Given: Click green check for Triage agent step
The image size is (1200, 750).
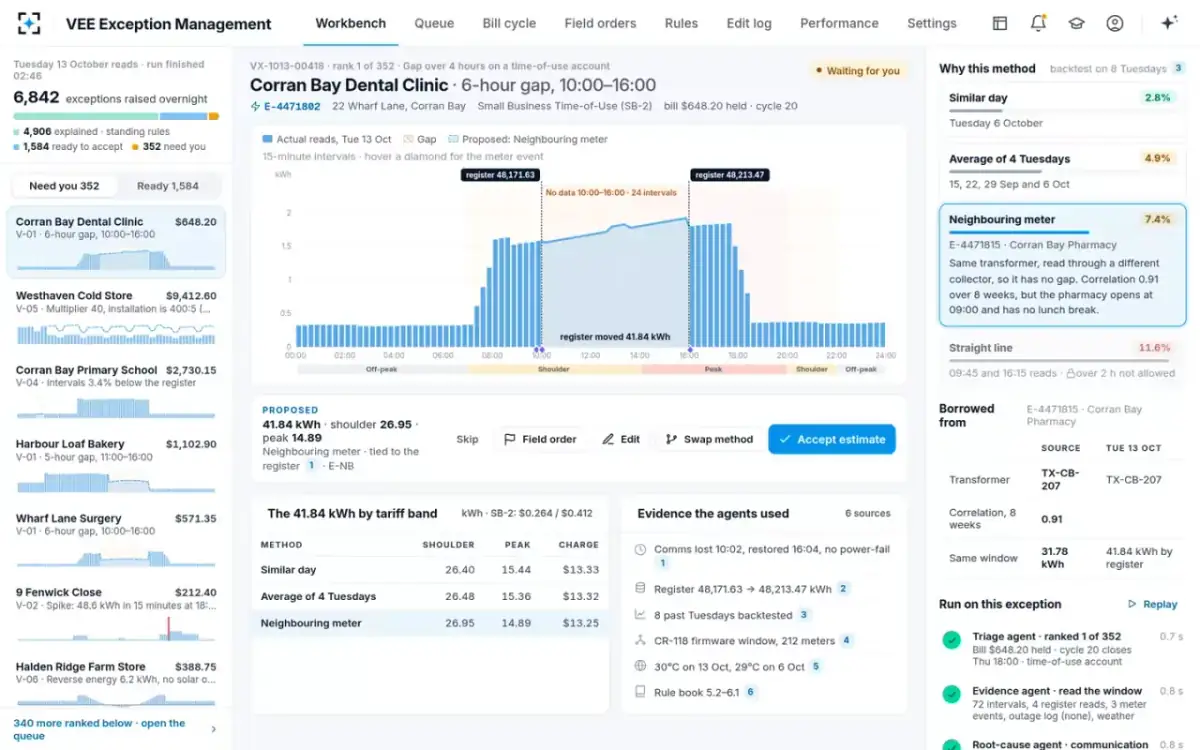Looking at the screenshot, I should 951,640.
